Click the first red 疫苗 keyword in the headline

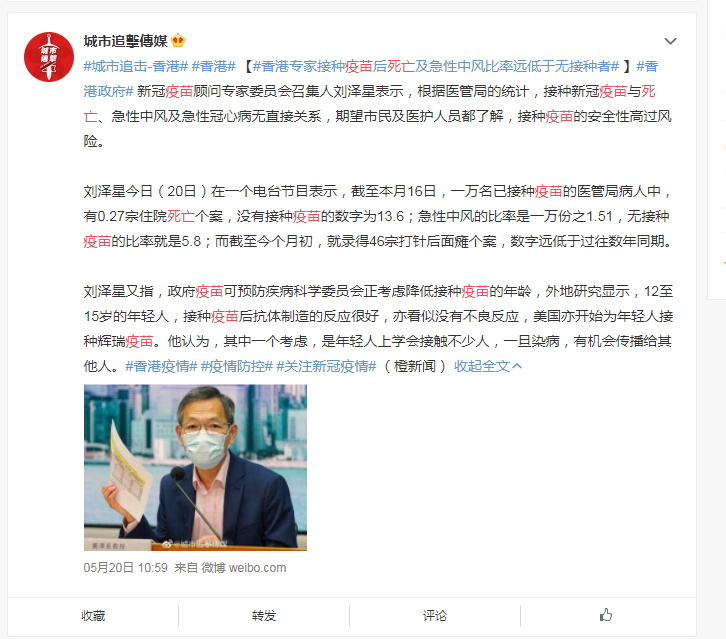[359, 66]
